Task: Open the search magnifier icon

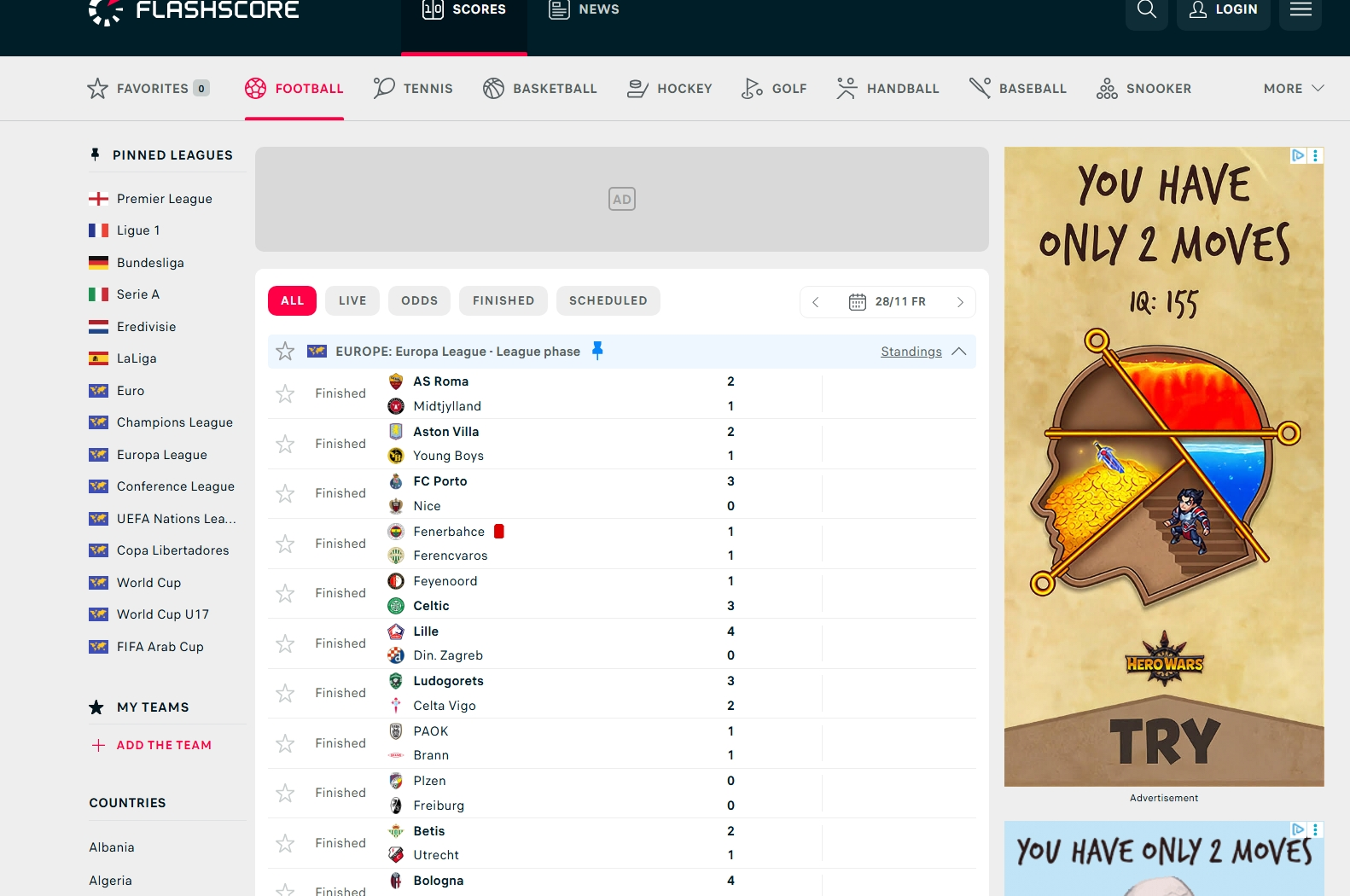Action: tap(1146, 10)
